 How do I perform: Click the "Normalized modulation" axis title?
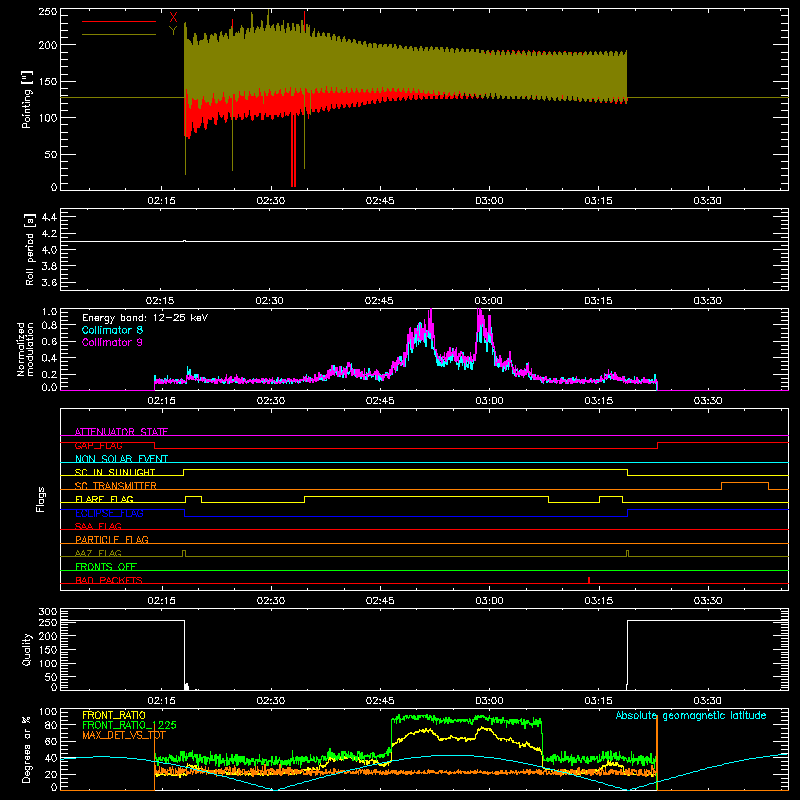click(x=25, y=349)
